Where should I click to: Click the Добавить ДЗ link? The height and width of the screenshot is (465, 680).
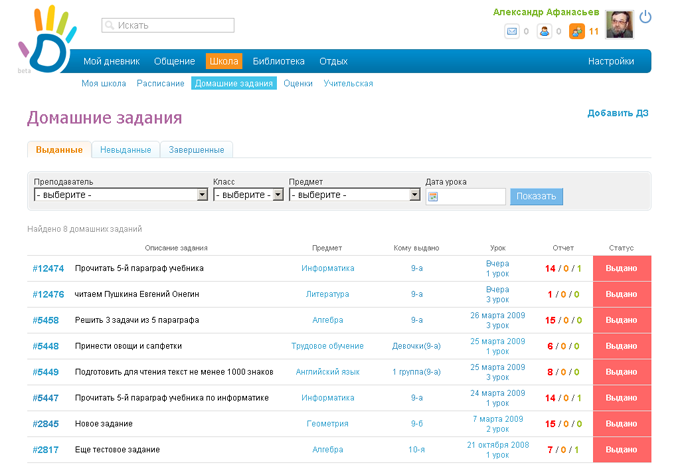(x=617, y=113)
